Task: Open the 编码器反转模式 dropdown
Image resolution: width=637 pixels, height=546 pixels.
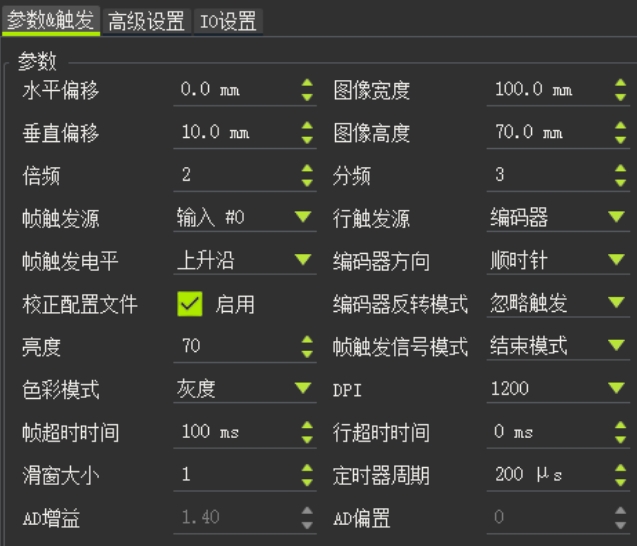Action: pos(557,305)
